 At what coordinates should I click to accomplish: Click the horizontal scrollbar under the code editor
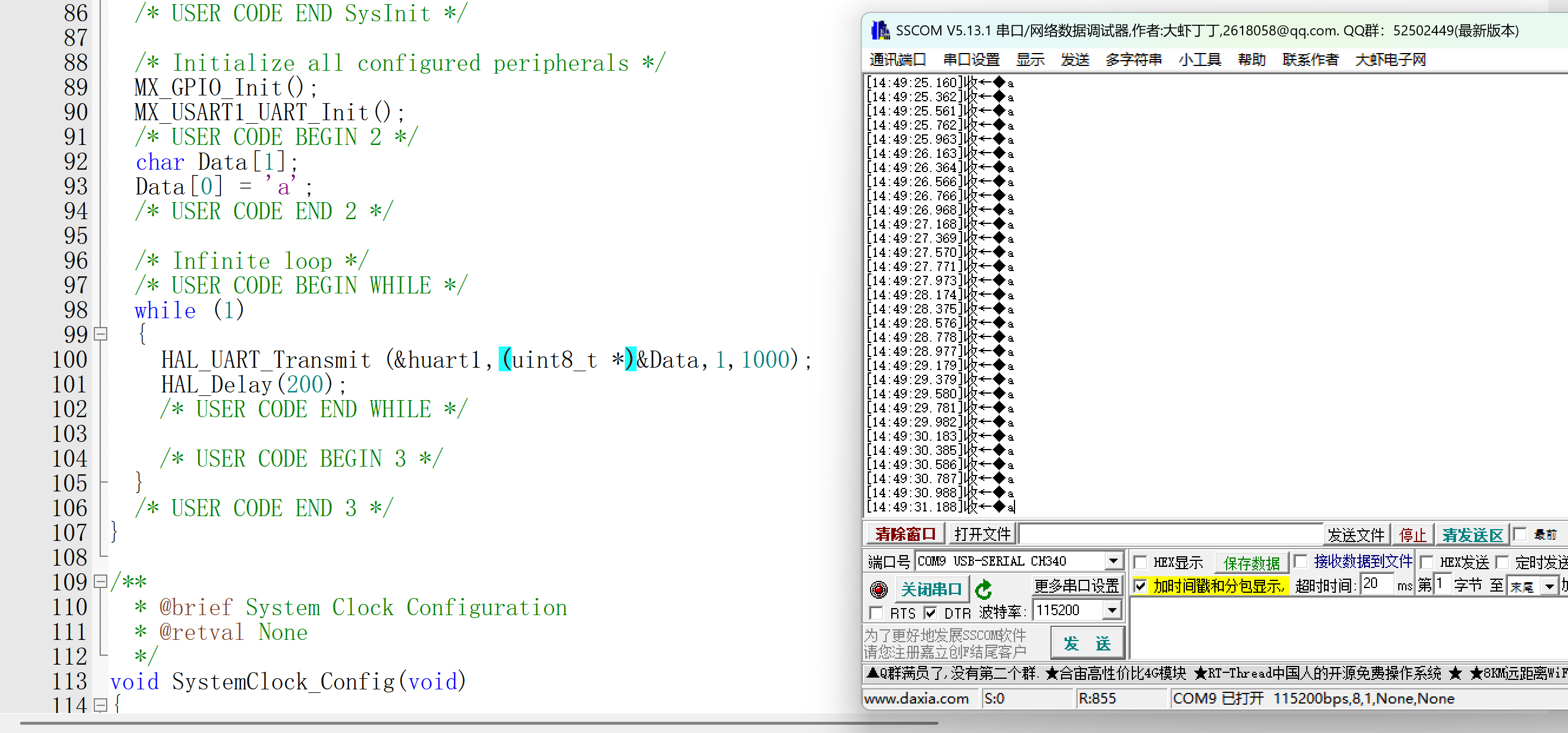(479, 723)
